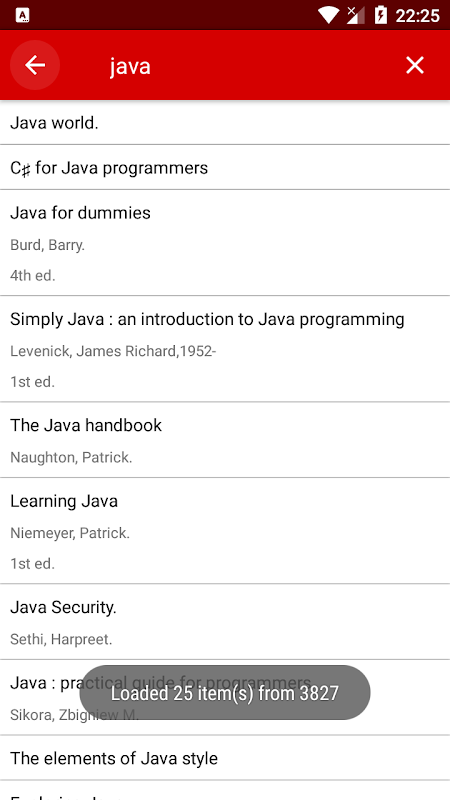Screen dimensions: 450x800
Task: Open 'The elements of Java style' result
Action: [x=225, y=758]
